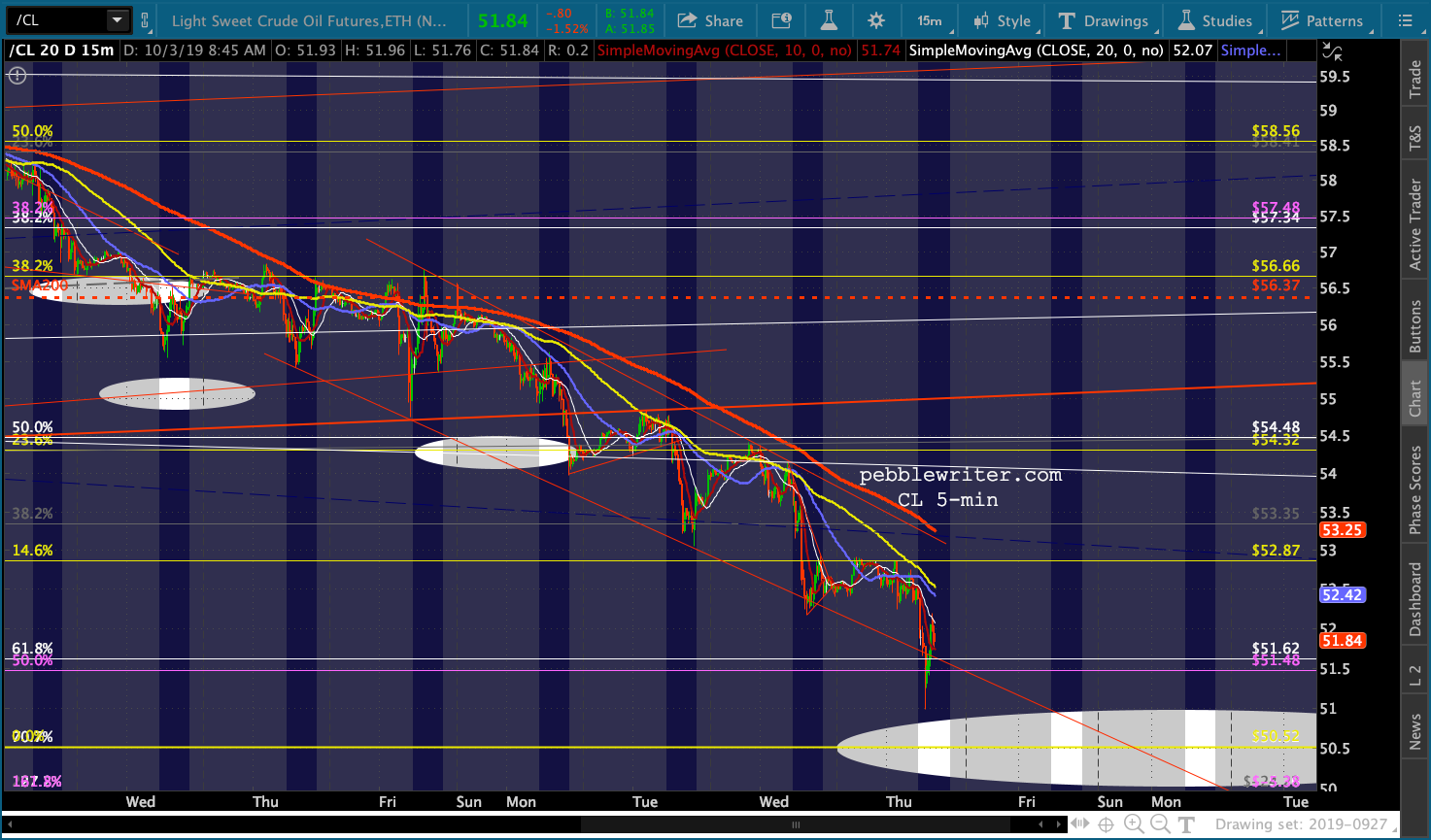Screen dimensions: 1431x840
Task: Open the L 2 sidebar tab
Action: pos(1415,676)
